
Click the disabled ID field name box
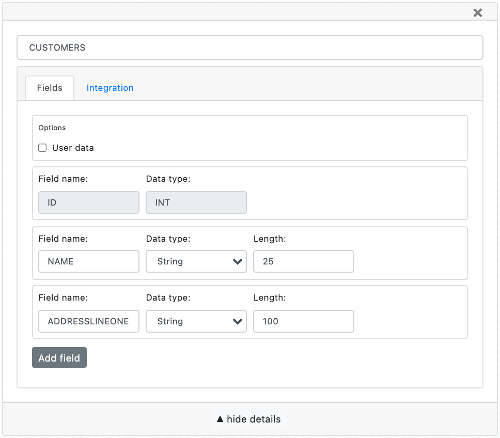point(89,202)
